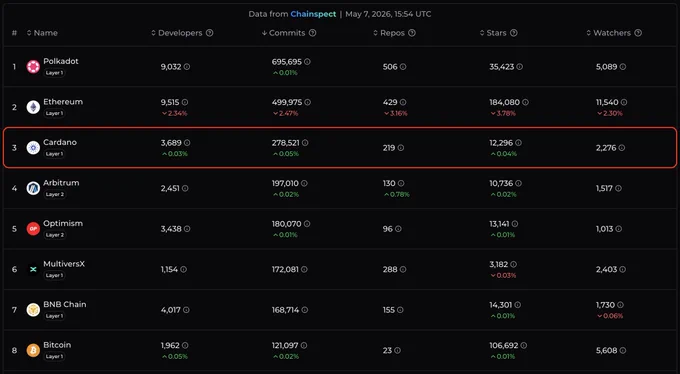Sort the table by Repos column
Image resolution: width=680 pixels, height=374 pixels.
click(x=389, y=33)
